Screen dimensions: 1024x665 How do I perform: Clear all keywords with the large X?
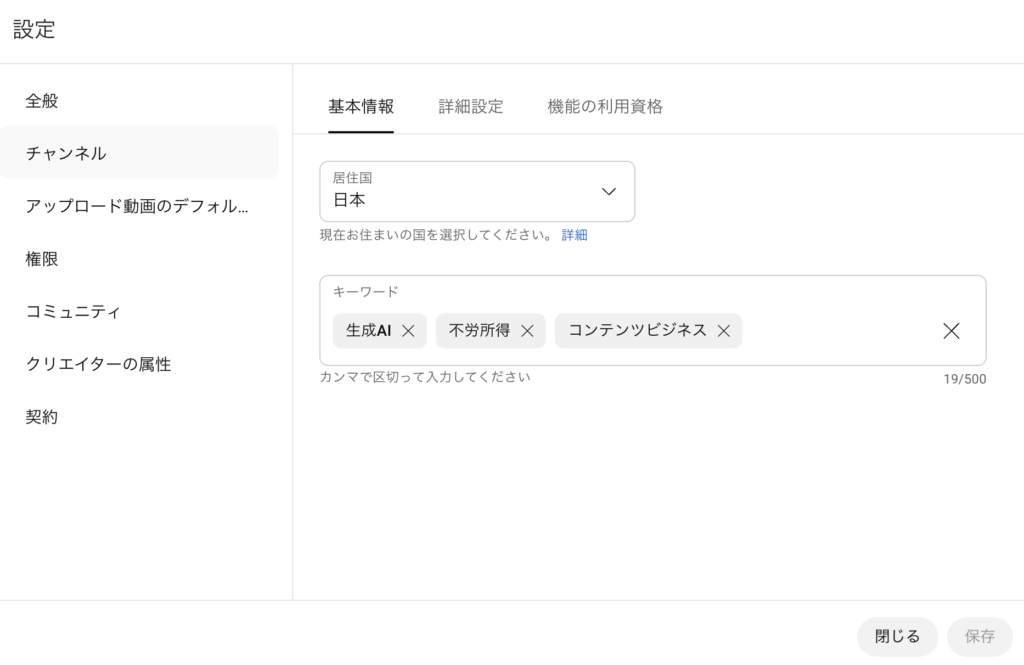pyautogui.click(x=951, y=331)
